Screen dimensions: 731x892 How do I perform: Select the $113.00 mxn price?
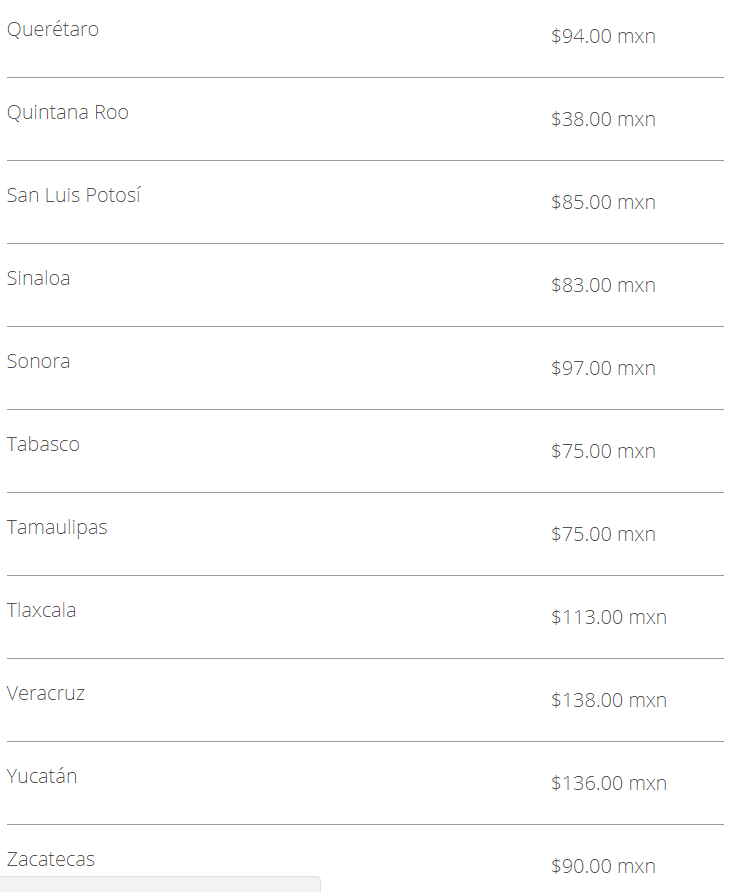click(x=609, y=618)
